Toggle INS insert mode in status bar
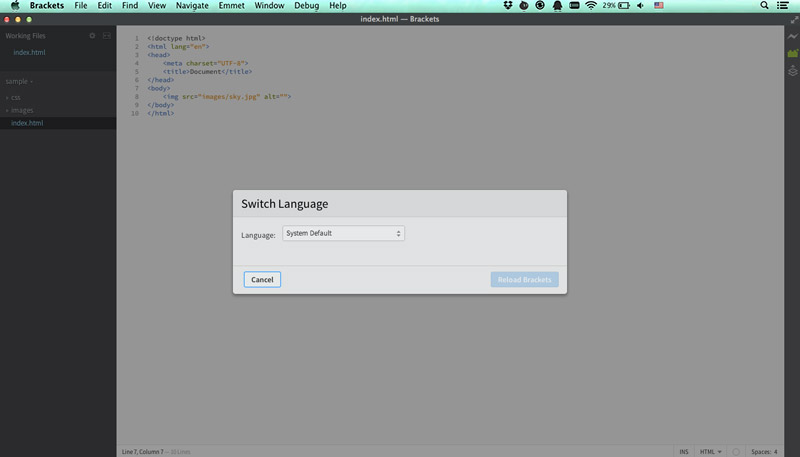This screenshot has height=457, width=800. point(684,451)
